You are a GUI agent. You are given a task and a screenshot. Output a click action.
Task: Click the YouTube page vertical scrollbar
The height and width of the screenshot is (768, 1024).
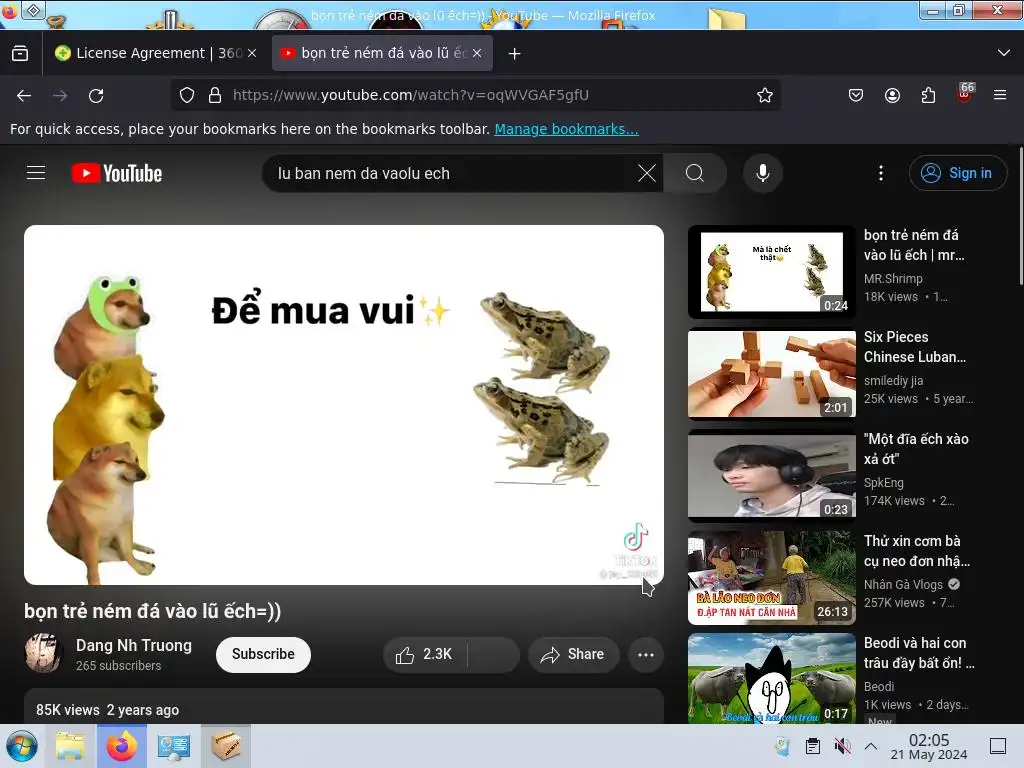point(1021,216)
